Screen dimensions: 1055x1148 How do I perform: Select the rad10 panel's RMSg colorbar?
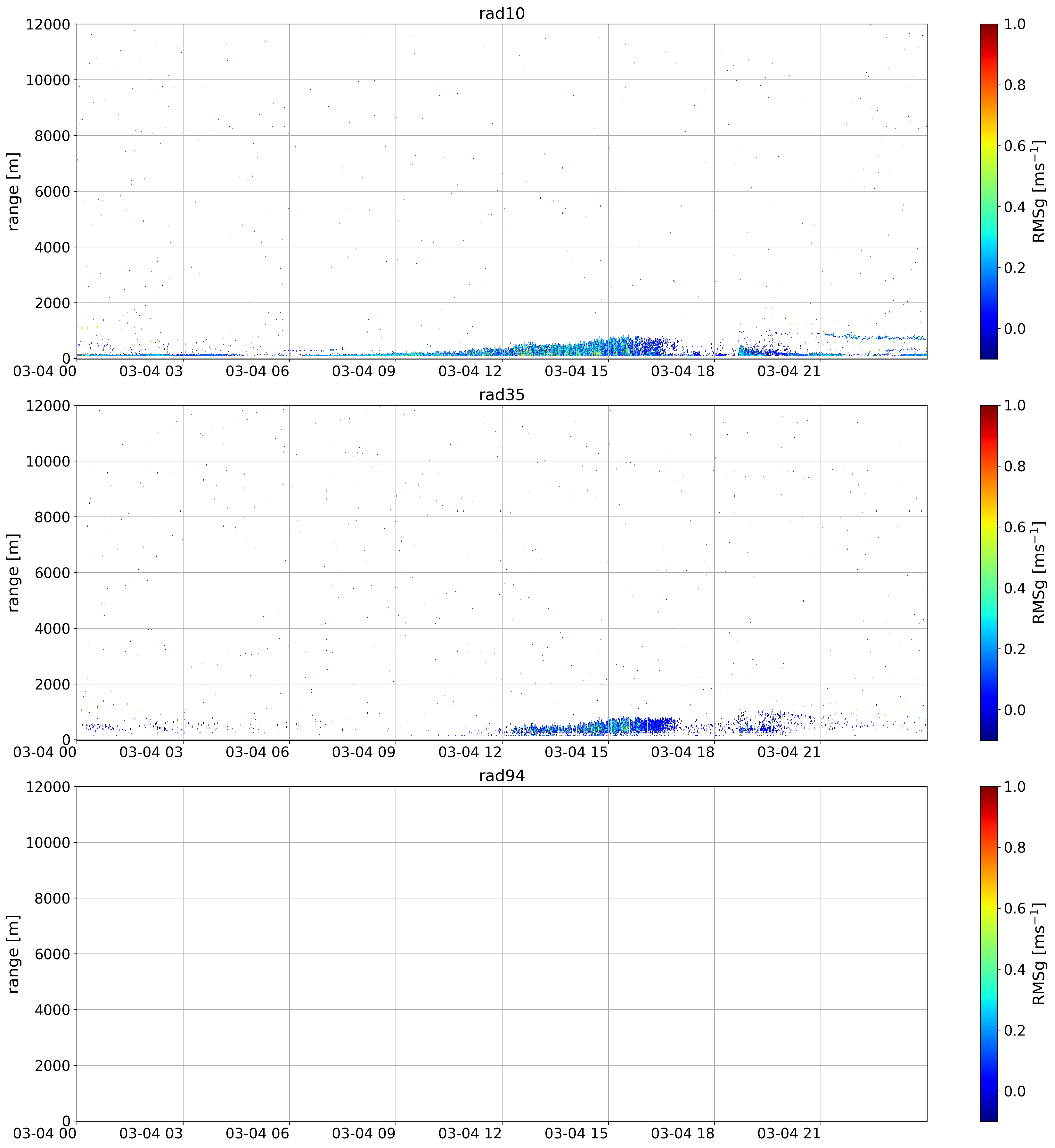989,191
